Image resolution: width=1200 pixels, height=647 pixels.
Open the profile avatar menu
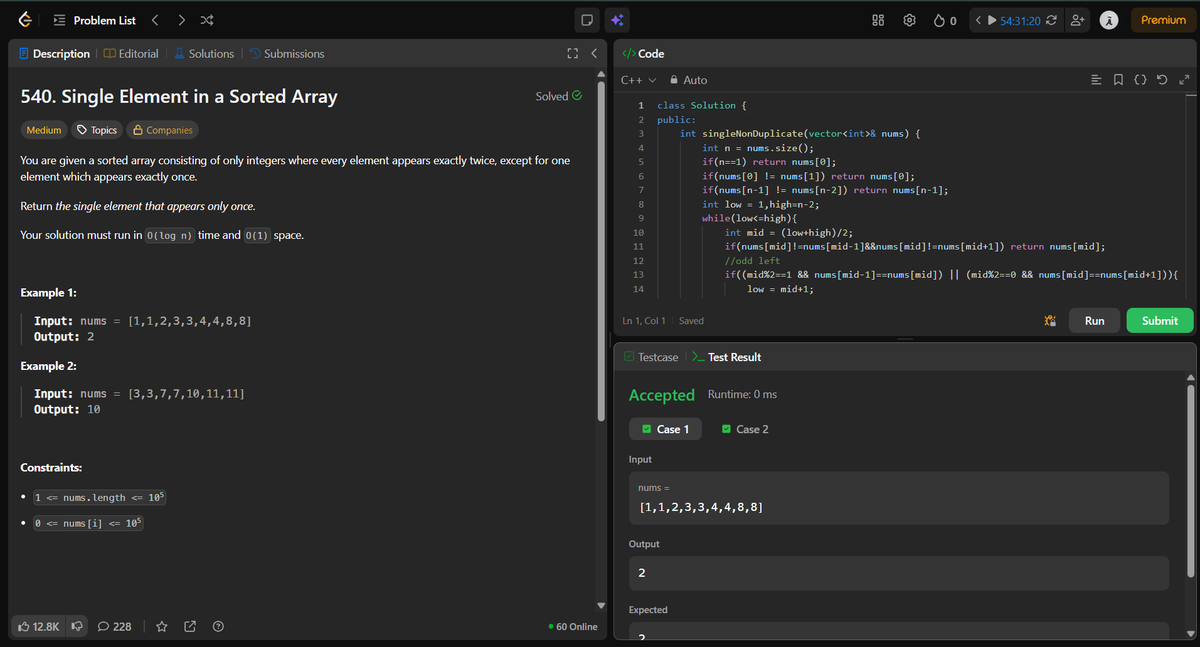click(1108, 20)
